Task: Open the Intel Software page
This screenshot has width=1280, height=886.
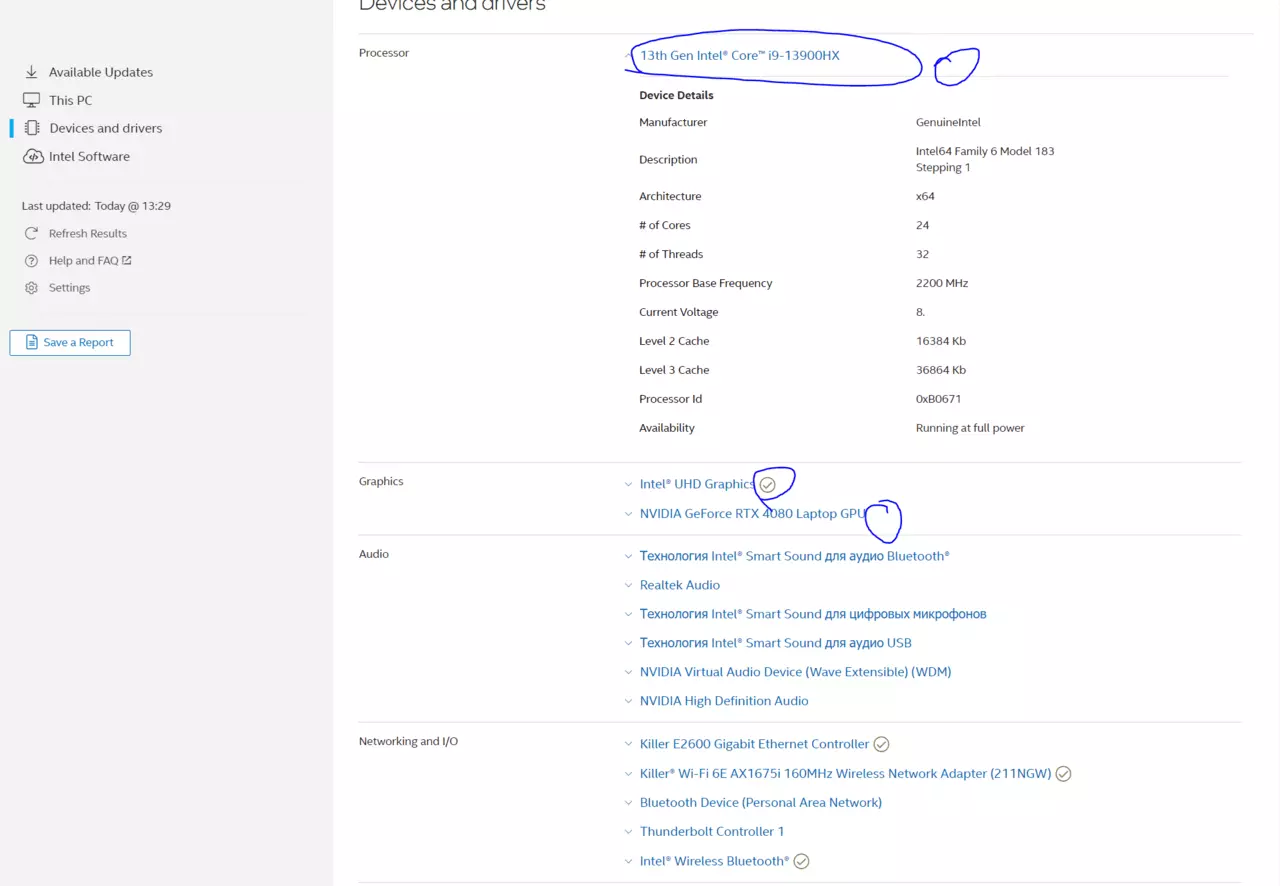Action: click(x=89, y=156)
